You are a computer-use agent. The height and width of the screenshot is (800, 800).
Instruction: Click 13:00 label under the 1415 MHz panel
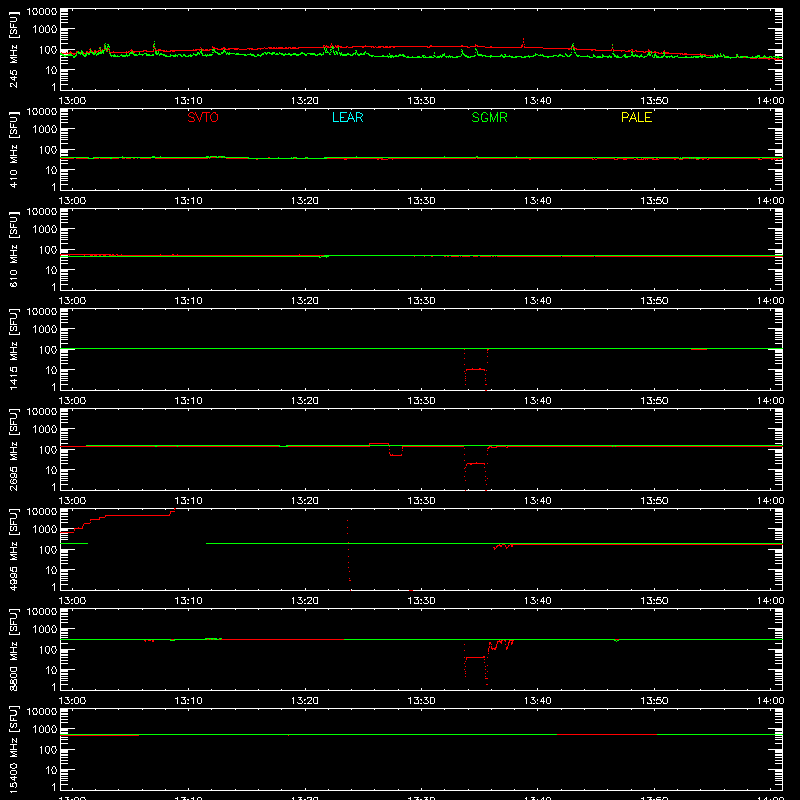(72, 401)
